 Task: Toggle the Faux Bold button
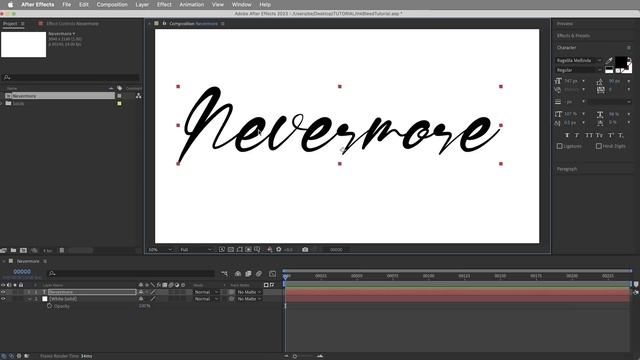pos(567,135)
